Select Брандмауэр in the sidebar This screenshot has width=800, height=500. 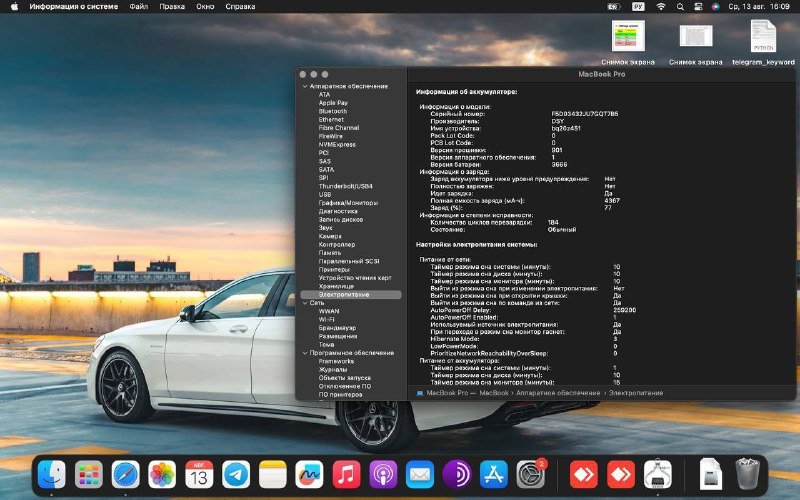tap(337, 328)
